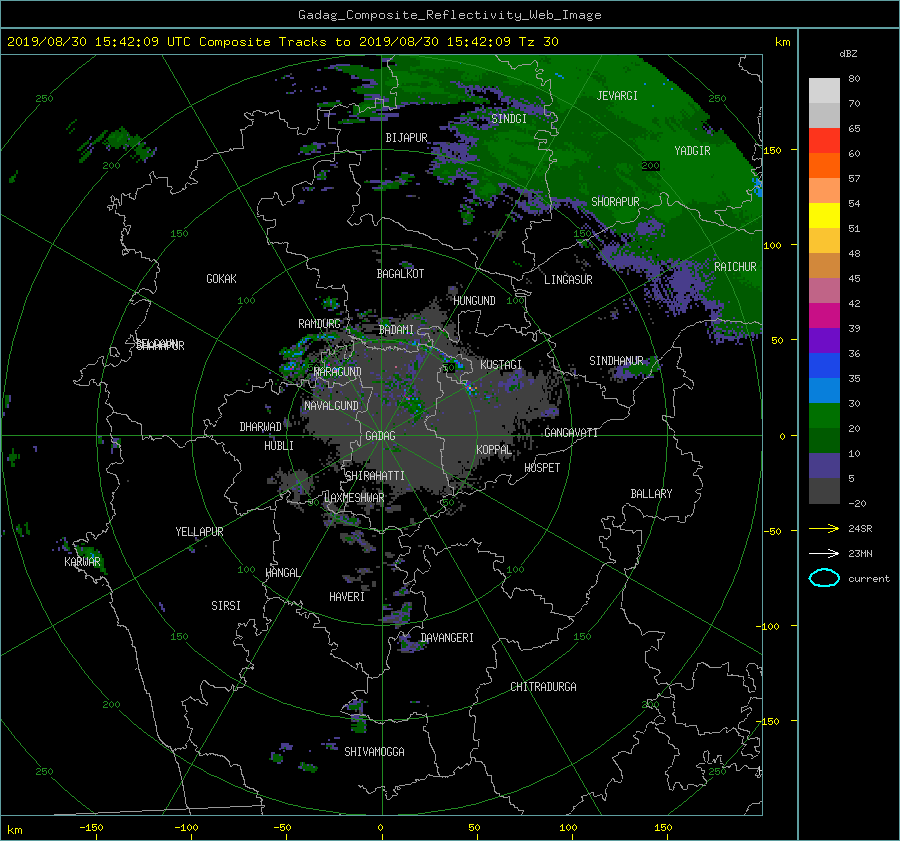Select the KARWAR coastal town label
900x841 pixels.
pyautogui.click(x=82, y=562)
